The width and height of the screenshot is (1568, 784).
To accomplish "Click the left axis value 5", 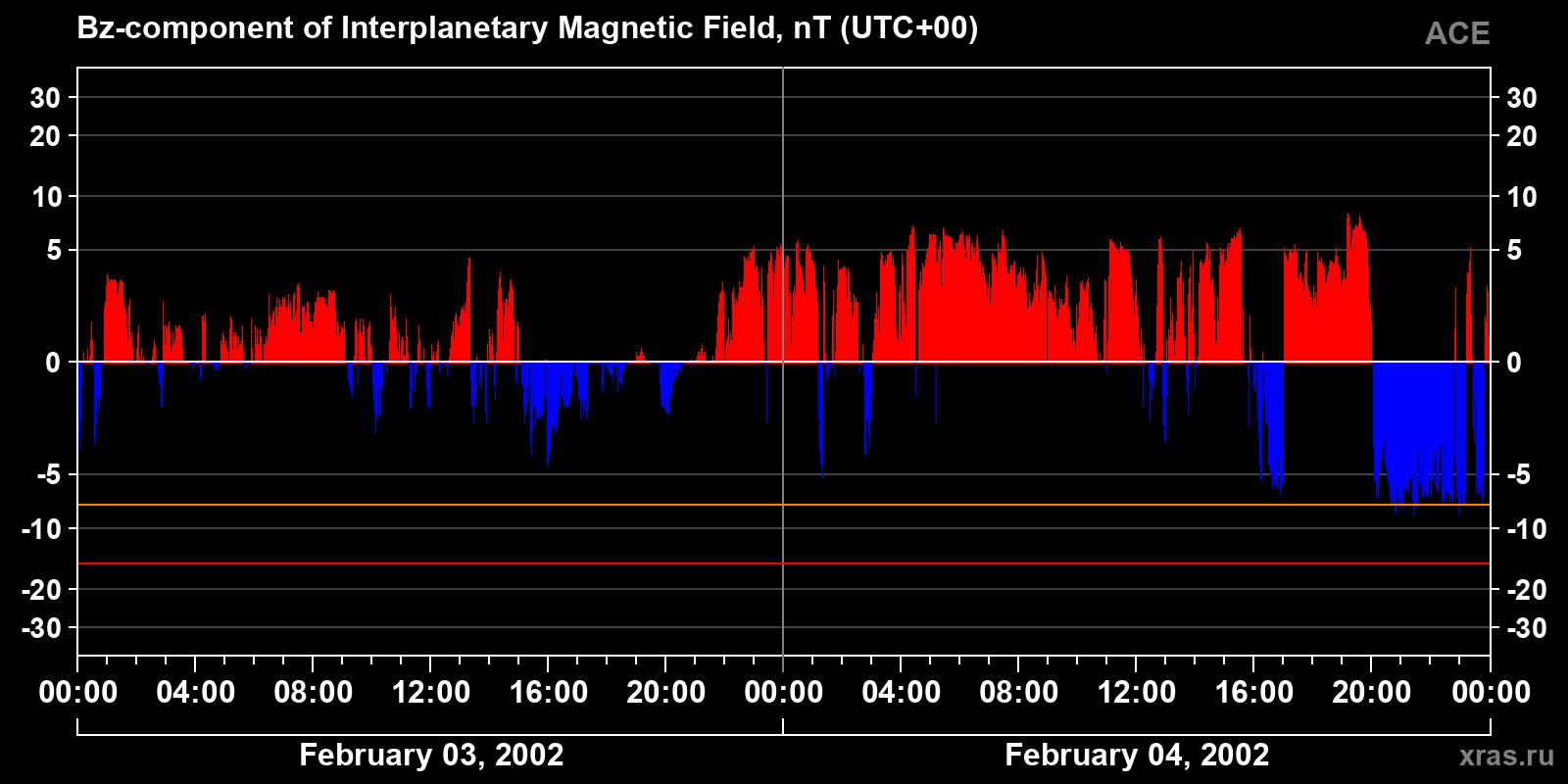I will [x=54, y=251].
